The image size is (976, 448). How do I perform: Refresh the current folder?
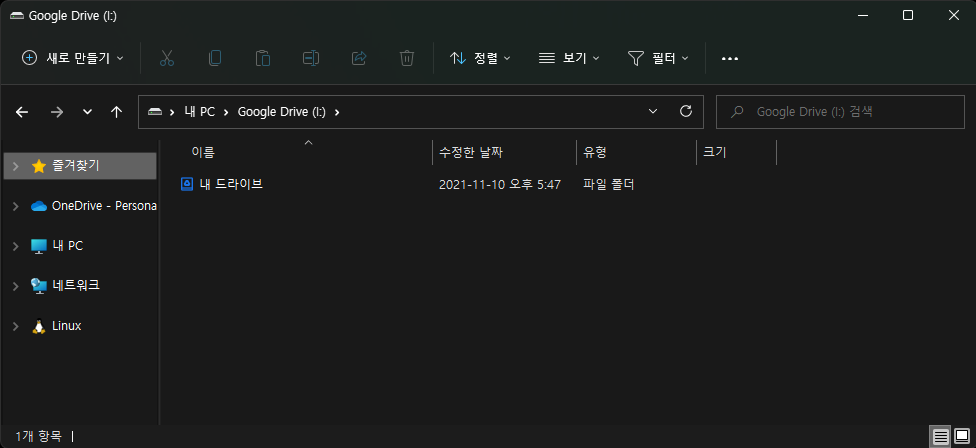[686, 111]
